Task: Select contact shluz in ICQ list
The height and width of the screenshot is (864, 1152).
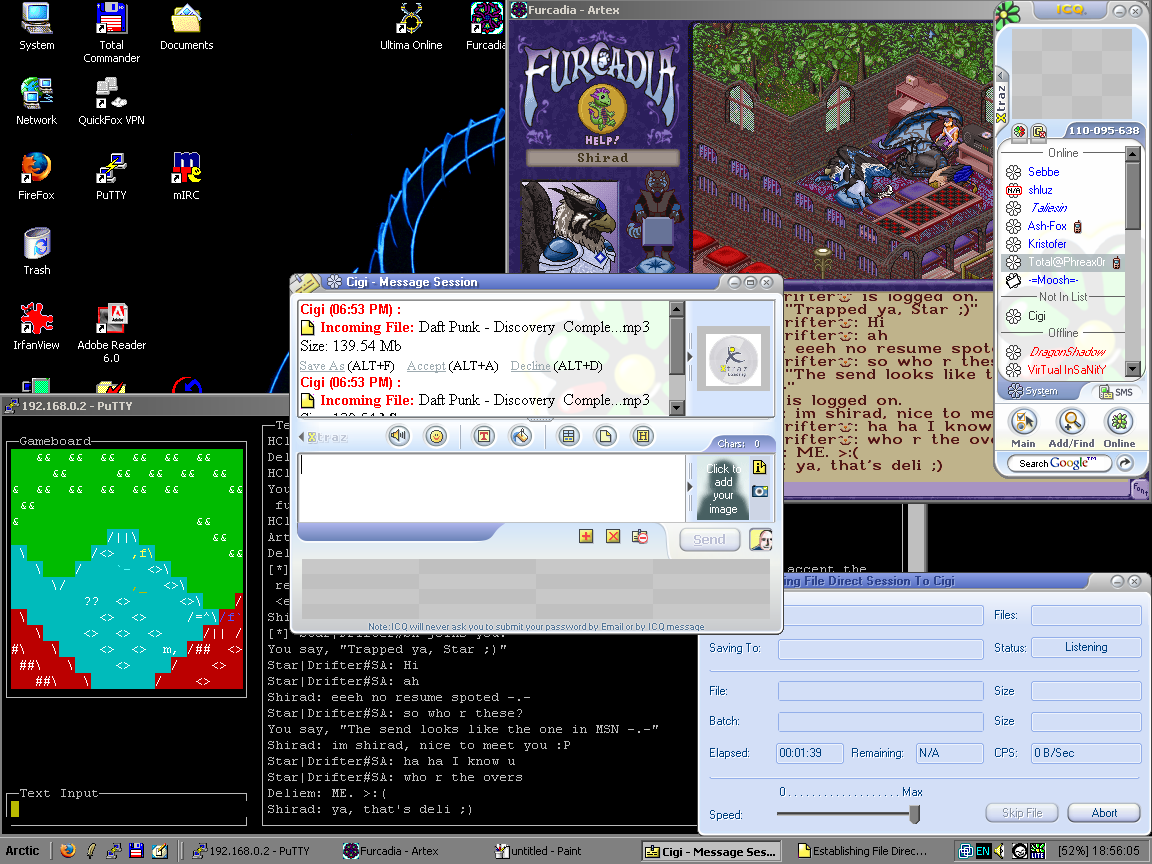Action: (x=1040, y=190)
